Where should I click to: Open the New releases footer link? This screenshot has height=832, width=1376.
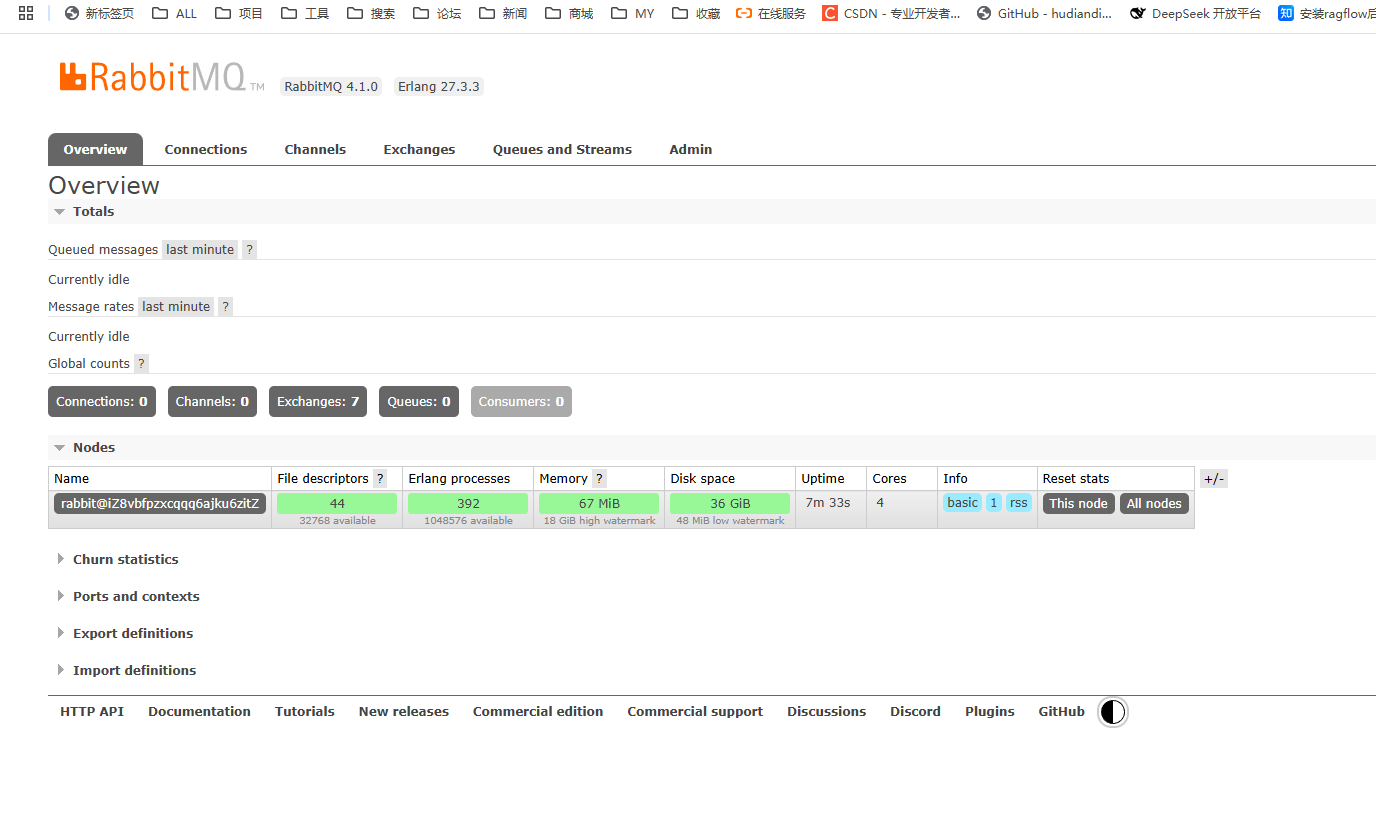(404, 712)
